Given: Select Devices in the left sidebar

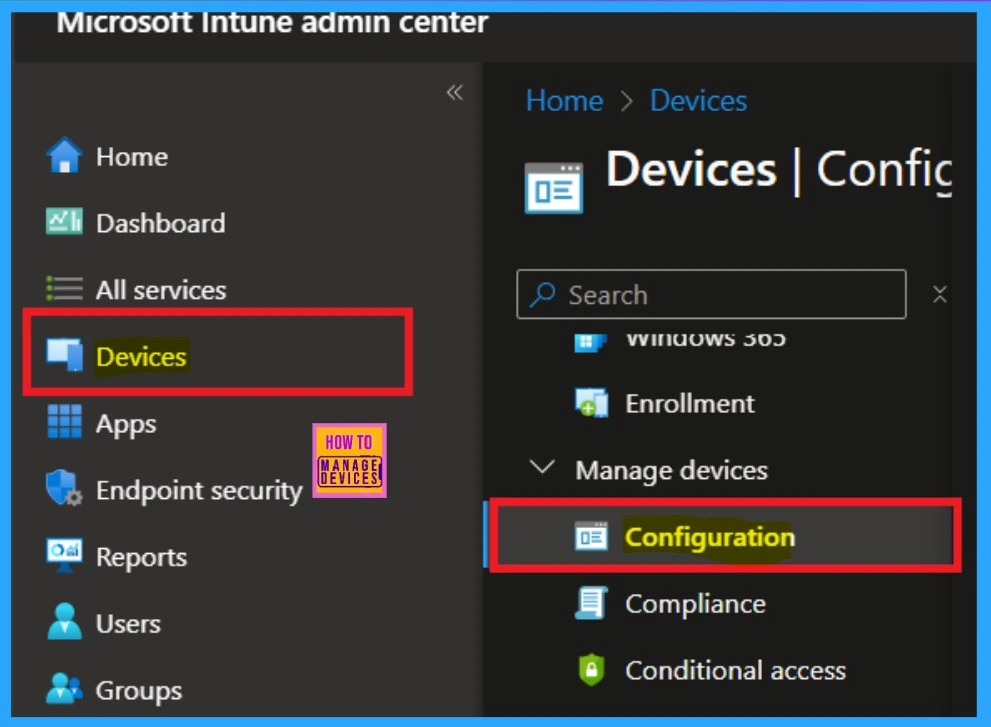Looking at the screenshot, I should (x=141, y=357).
